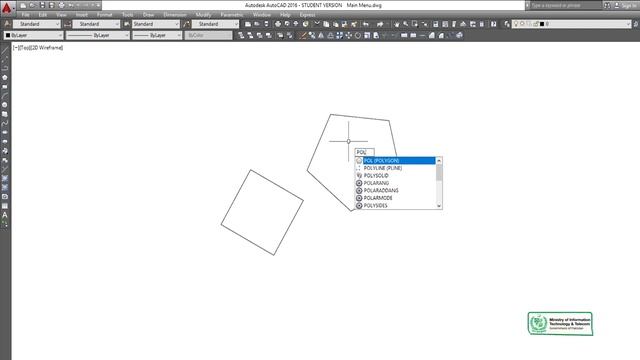The image size is (640, 360).
Task: Select the Rectangle tool in left toolbar
Action: 5,87
